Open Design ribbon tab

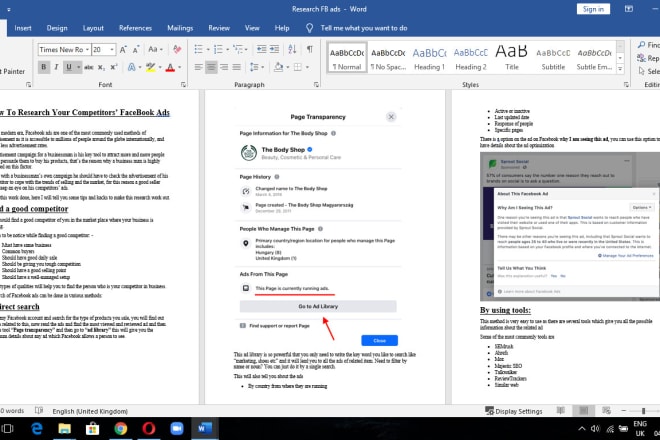pyautogui.click(x=57, y=28)
